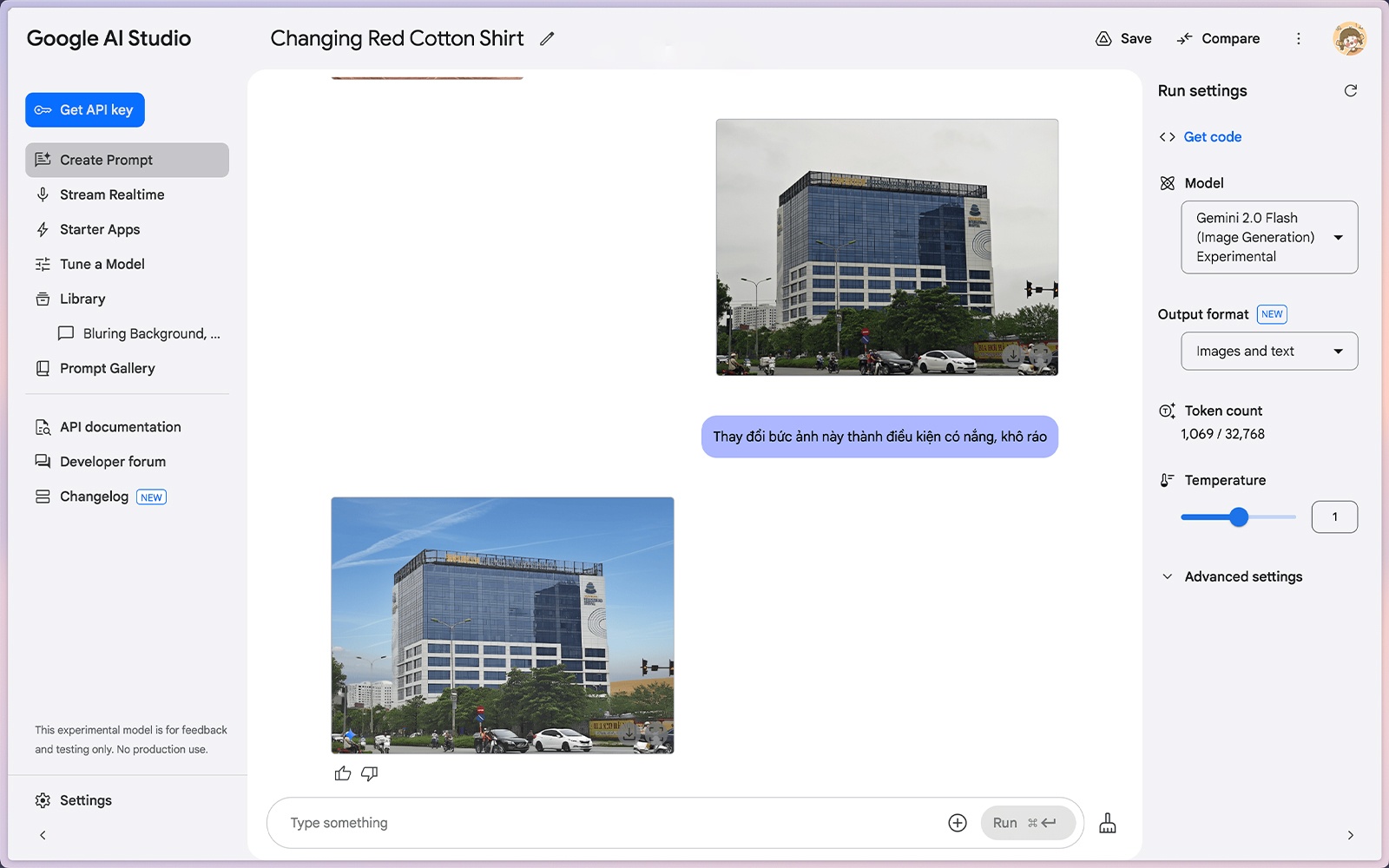Screen dimensions: 1389x868
Task: Click the pencil icon to edit prompt title
Action: click(547, 39)
